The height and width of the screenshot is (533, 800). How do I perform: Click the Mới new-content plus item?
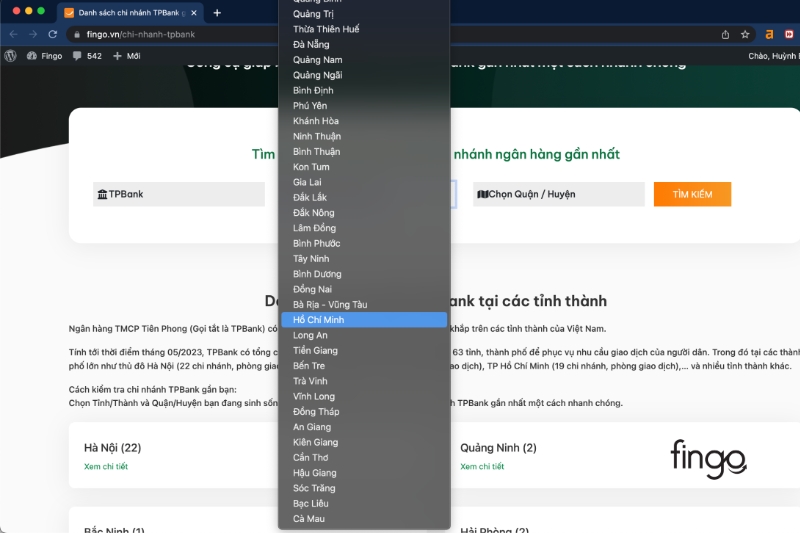coord(127,56)
